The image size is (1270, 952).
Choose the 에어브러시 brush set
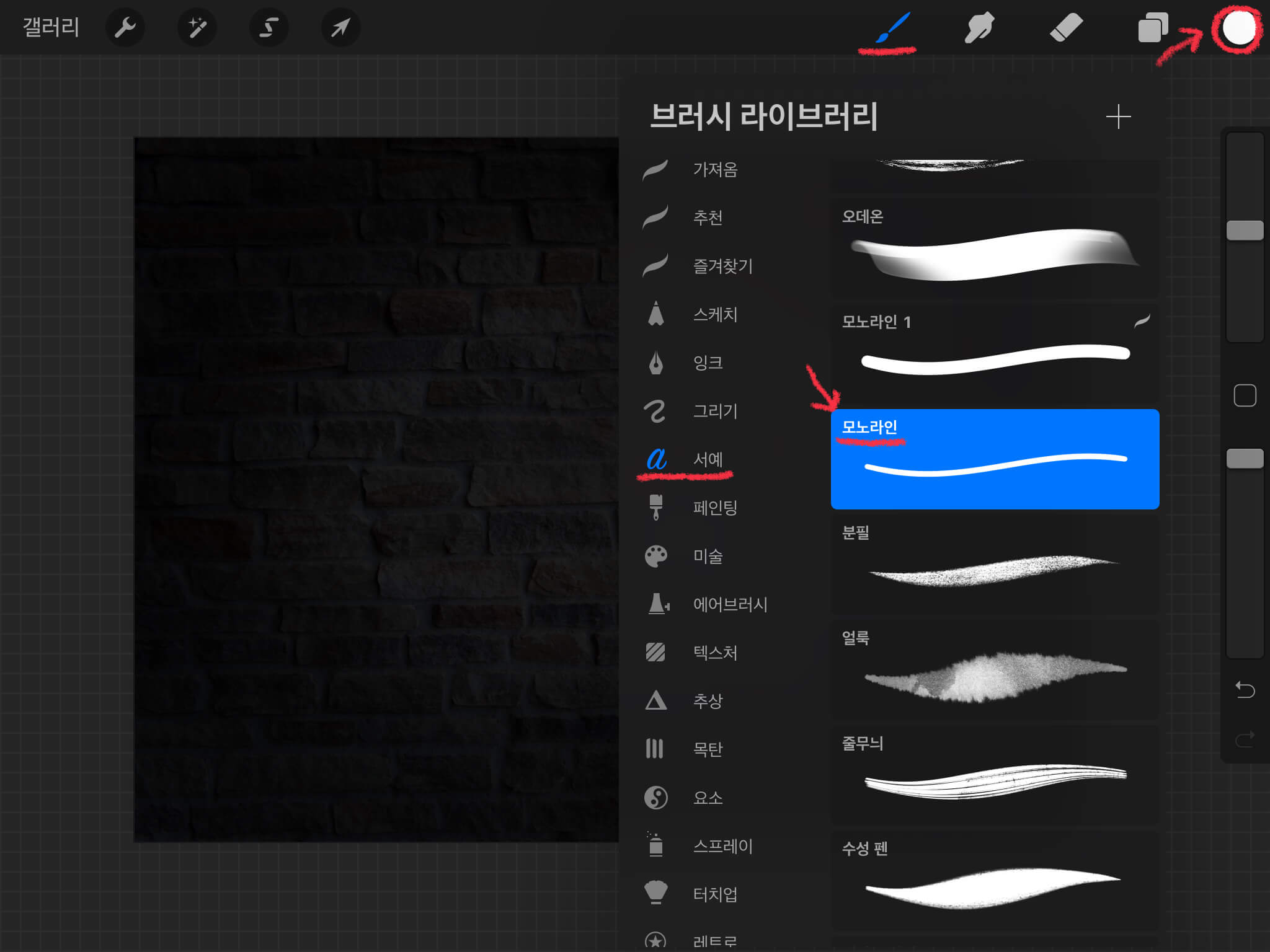(x=729, y=604)
